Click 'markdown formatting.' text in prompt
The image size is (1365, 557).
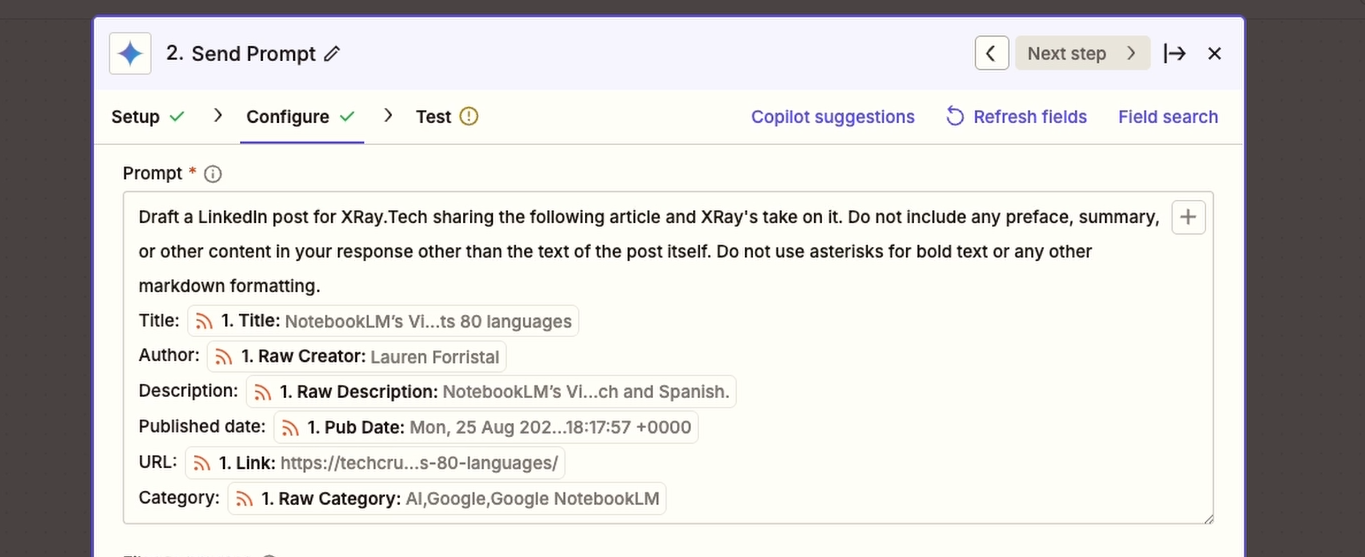pyautogui.click(x=230, y=286)
